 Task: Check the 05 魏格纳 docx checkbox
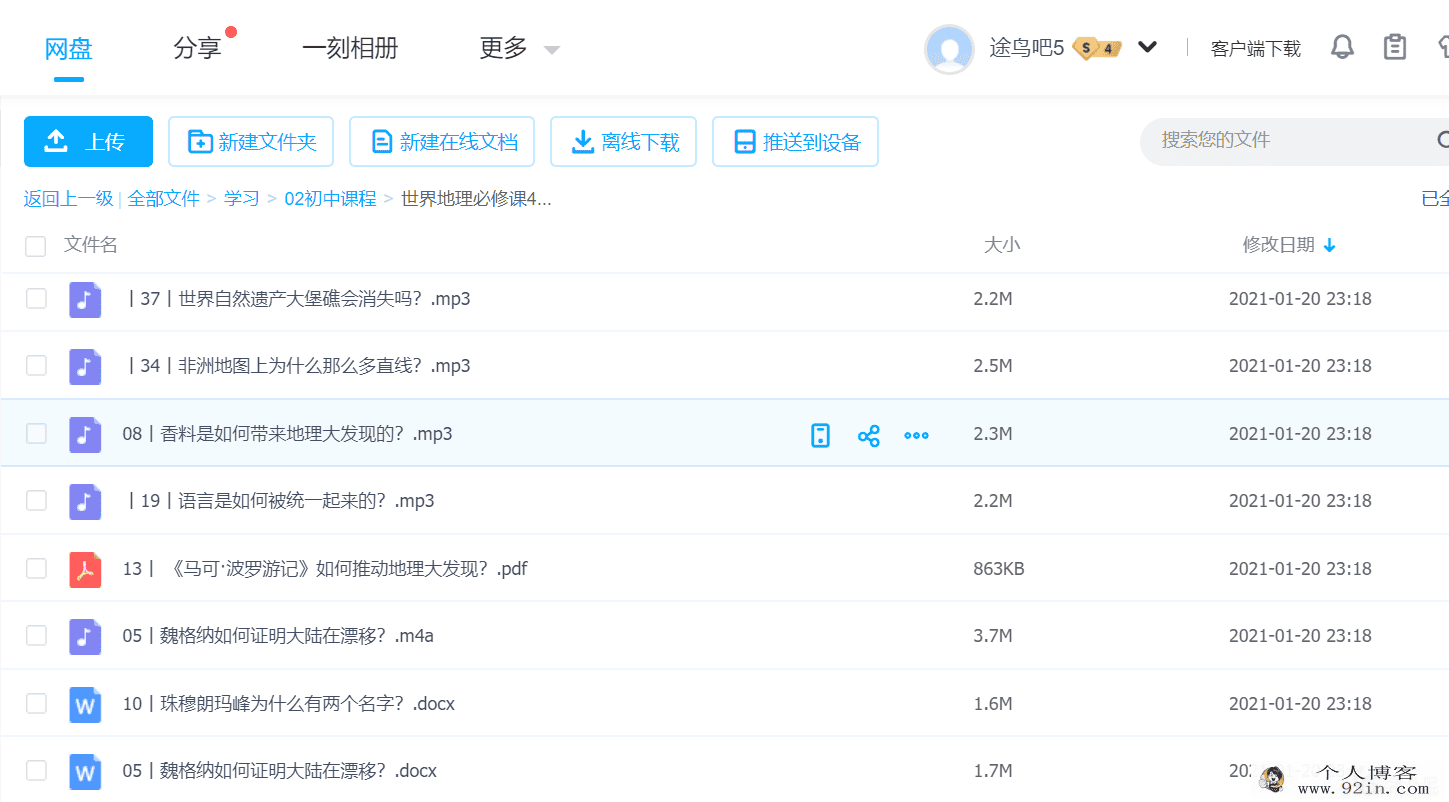[36, 770]
